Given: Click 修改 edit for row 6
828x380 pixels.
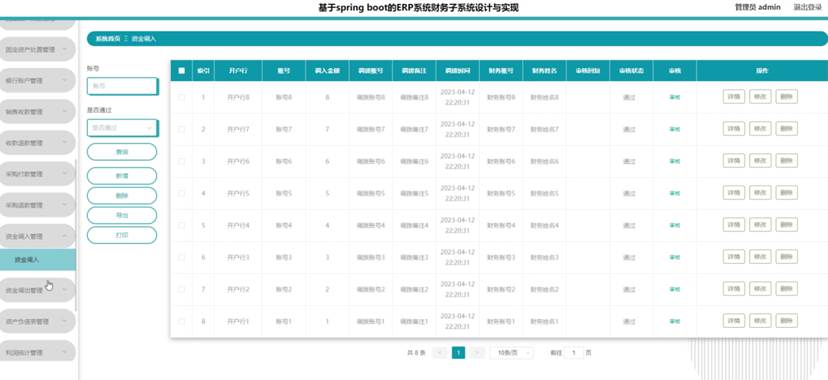Looking at the screenshot, I should coord(760,256).
